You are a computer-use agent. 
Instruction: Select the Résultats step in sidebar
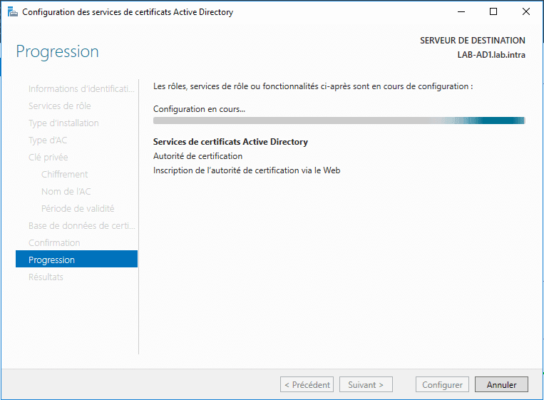pos(46,277)
